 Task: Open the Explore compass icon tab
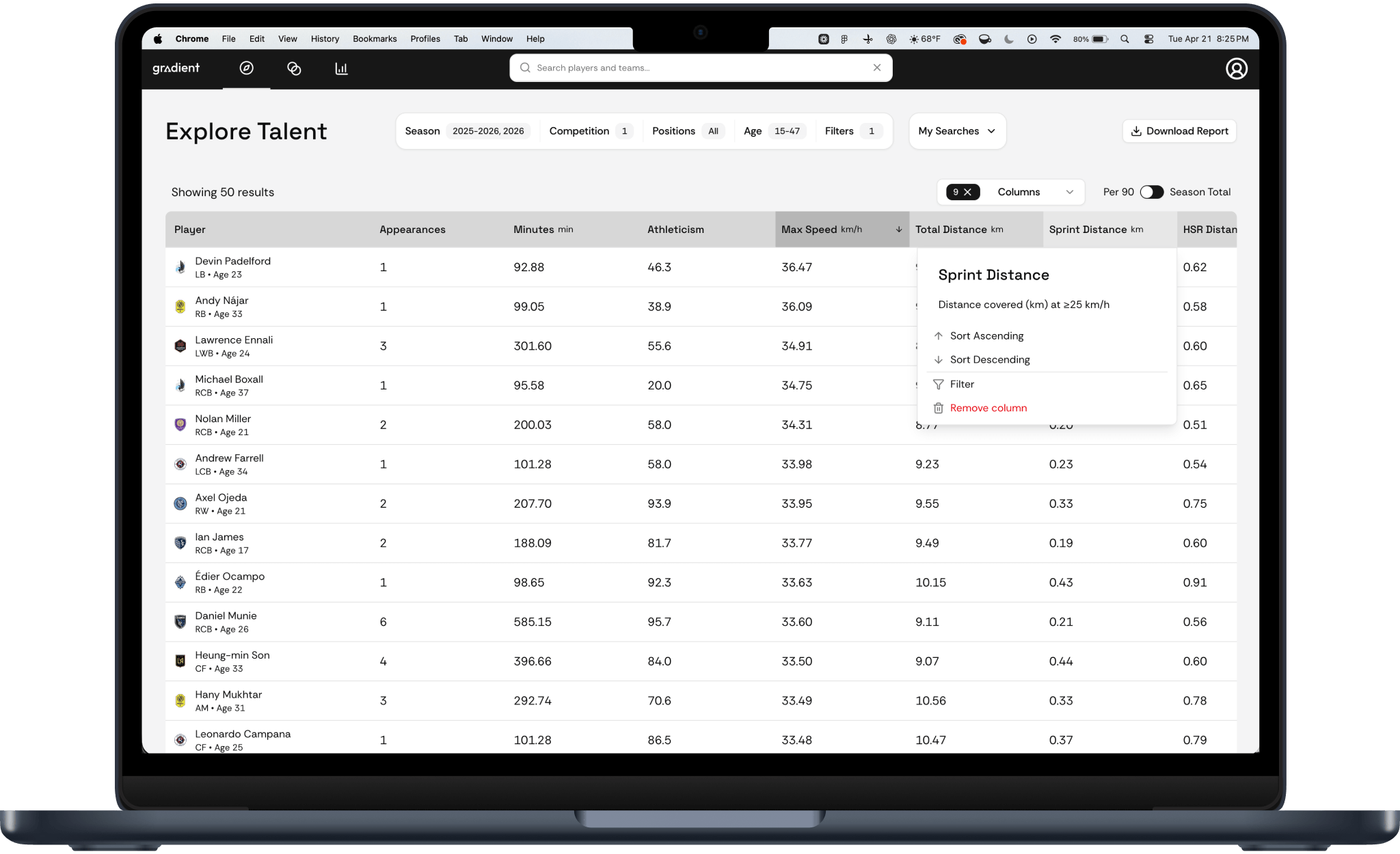[x=246, y=68]
